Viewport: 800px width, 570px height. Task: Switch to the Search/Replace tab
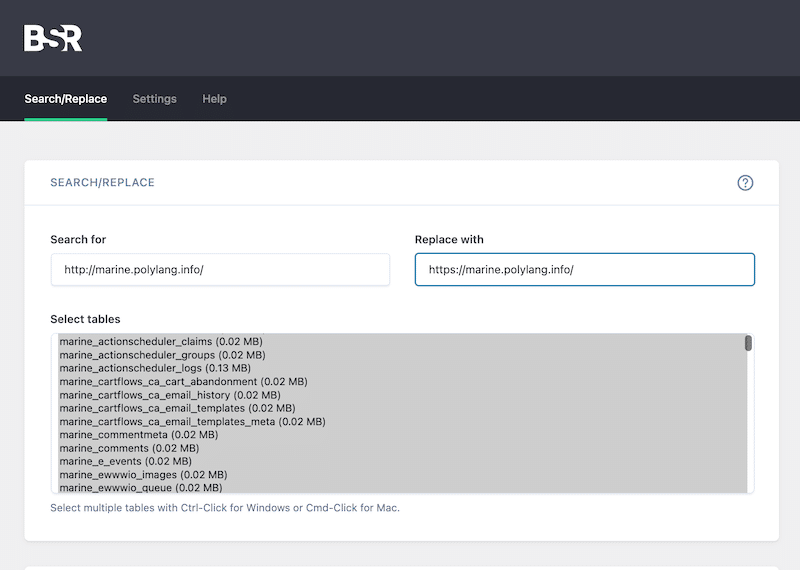(66, 99)
